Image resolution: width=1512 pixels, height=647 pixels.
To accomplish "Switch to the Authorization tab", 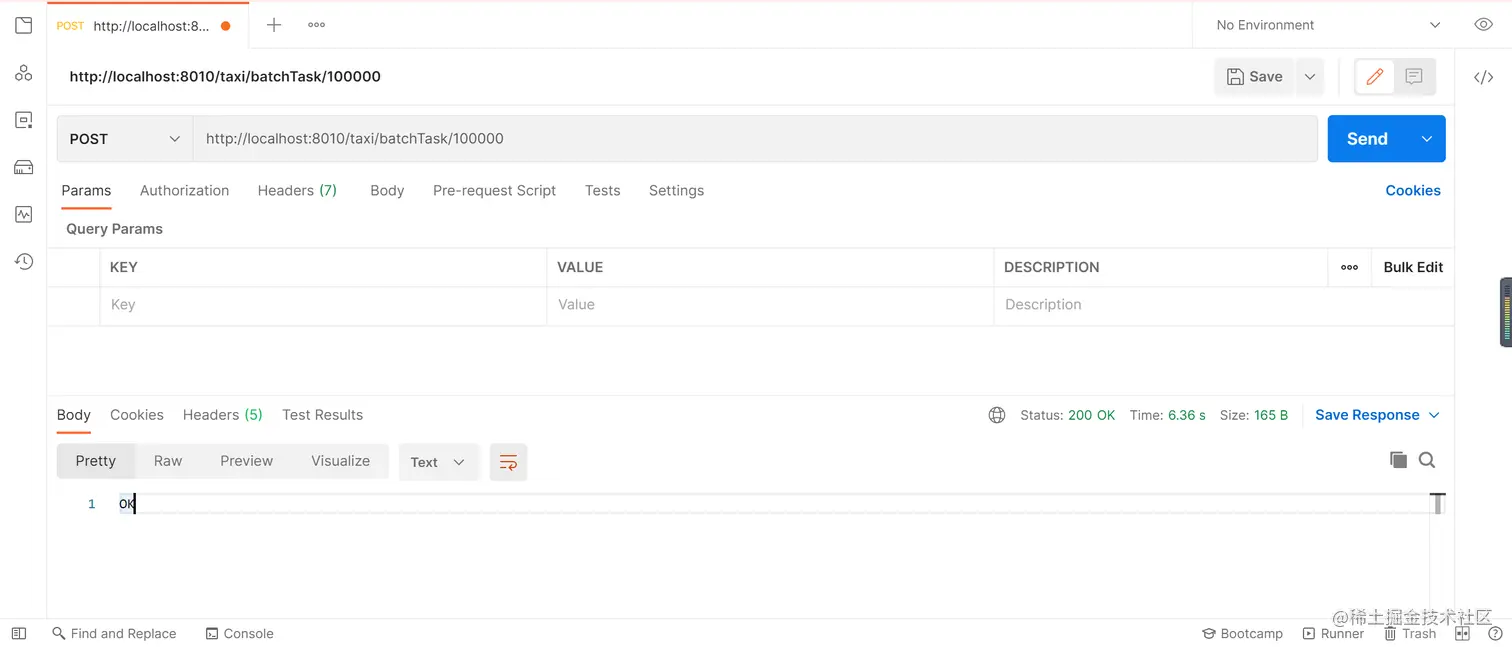I will 184,190.
